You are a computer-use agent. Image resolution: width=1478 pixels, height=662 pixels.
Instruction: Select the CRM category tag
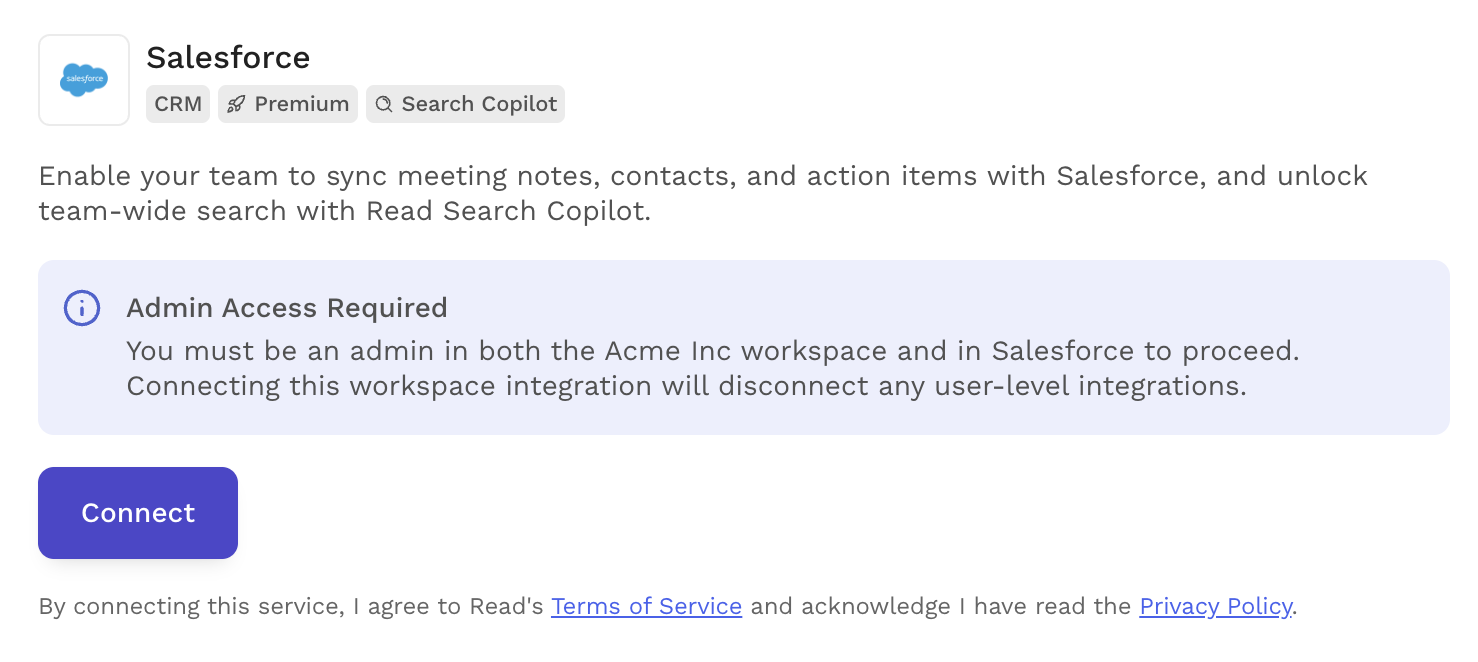[x=178, y=104]
